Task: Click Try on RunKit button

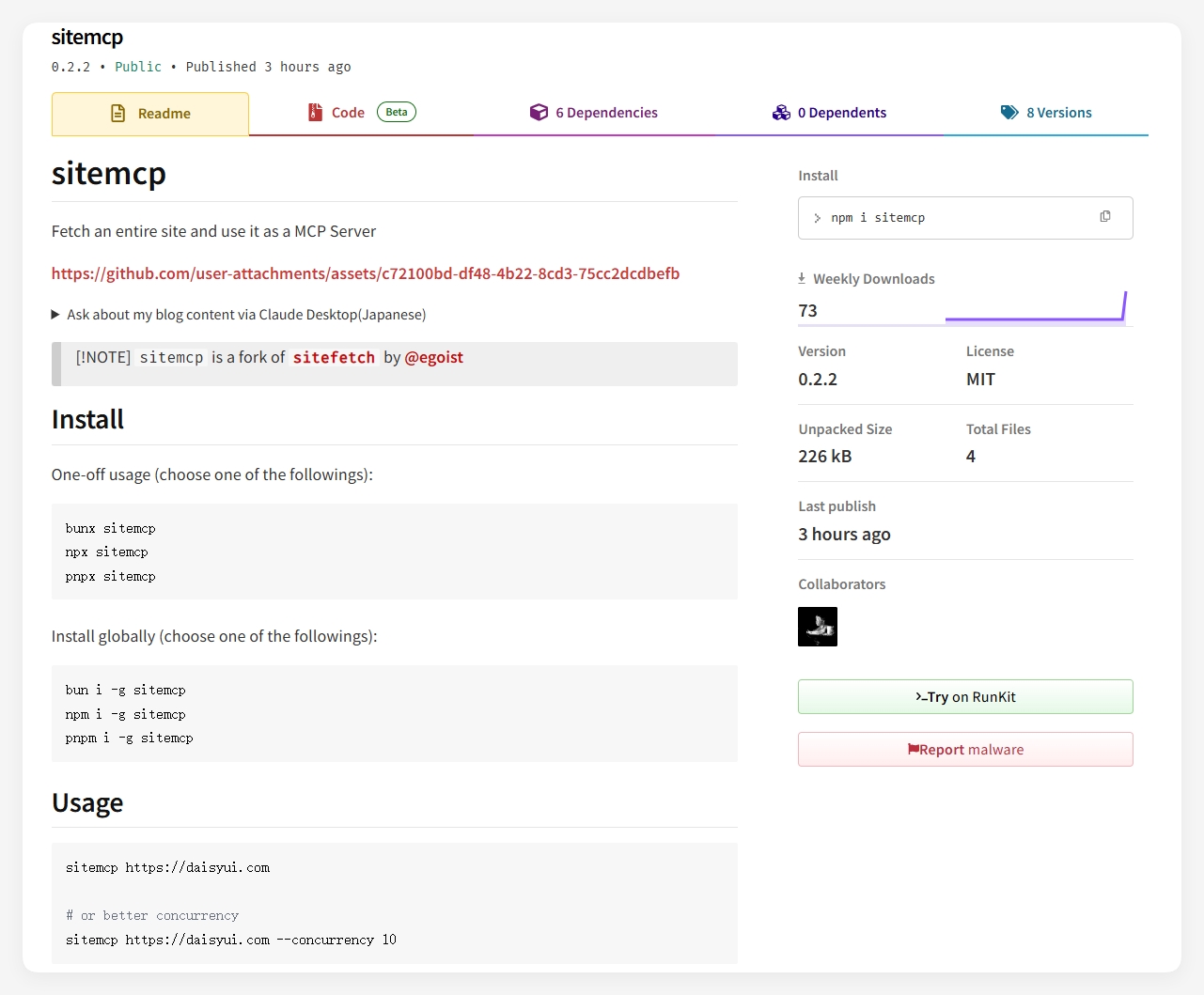Action: click(x=965, y=697)
